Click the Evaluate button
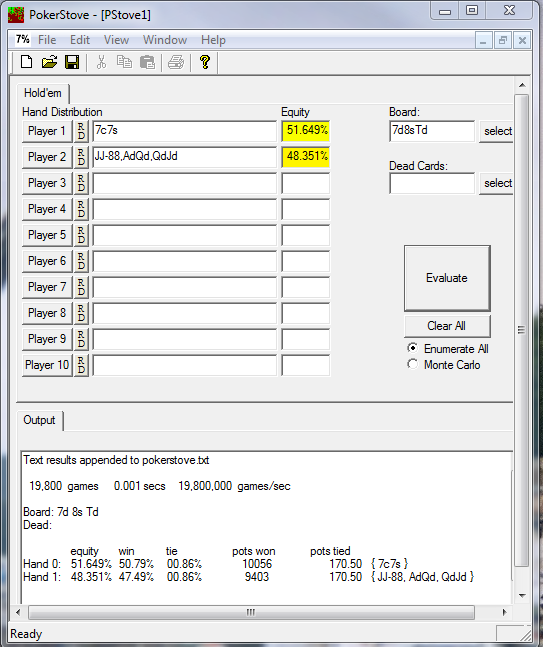543x647 pixels. point(447,278)
